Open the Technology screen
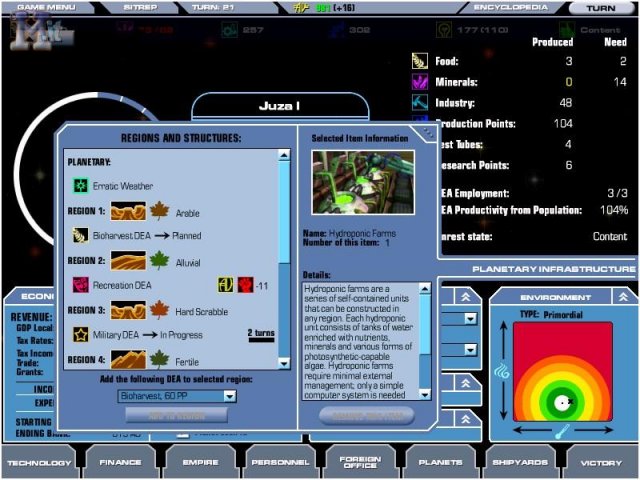The image size is (640, 480). [40, 462]
